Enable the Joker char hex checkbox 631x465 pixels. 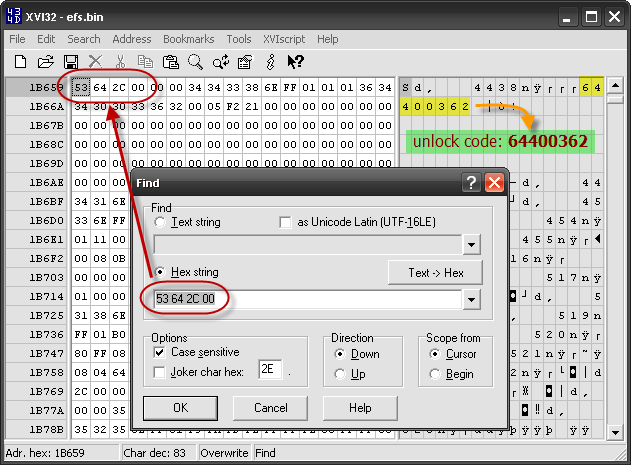(159, 372)
